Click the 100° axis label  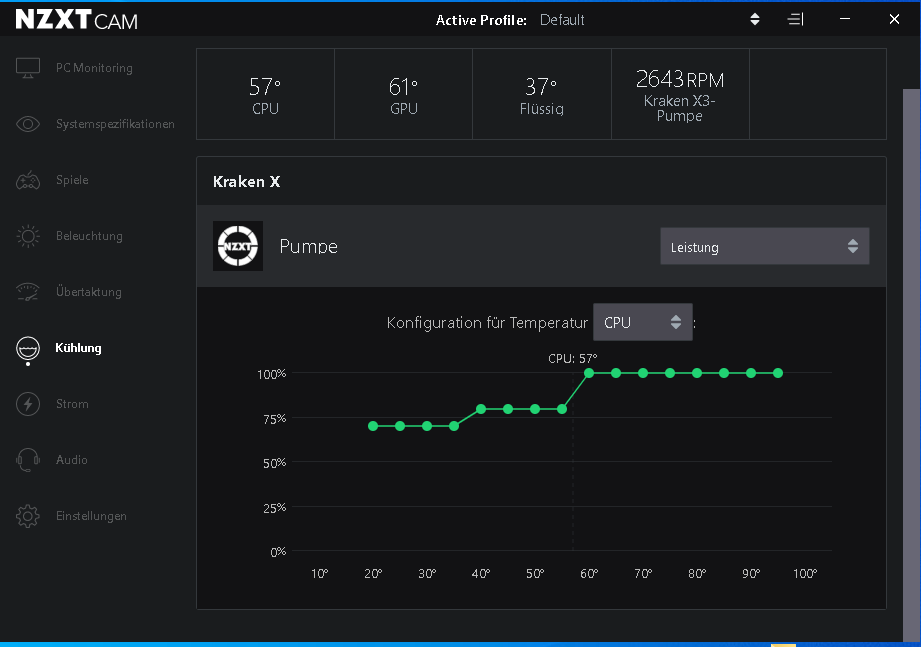[x=805, y=574]
